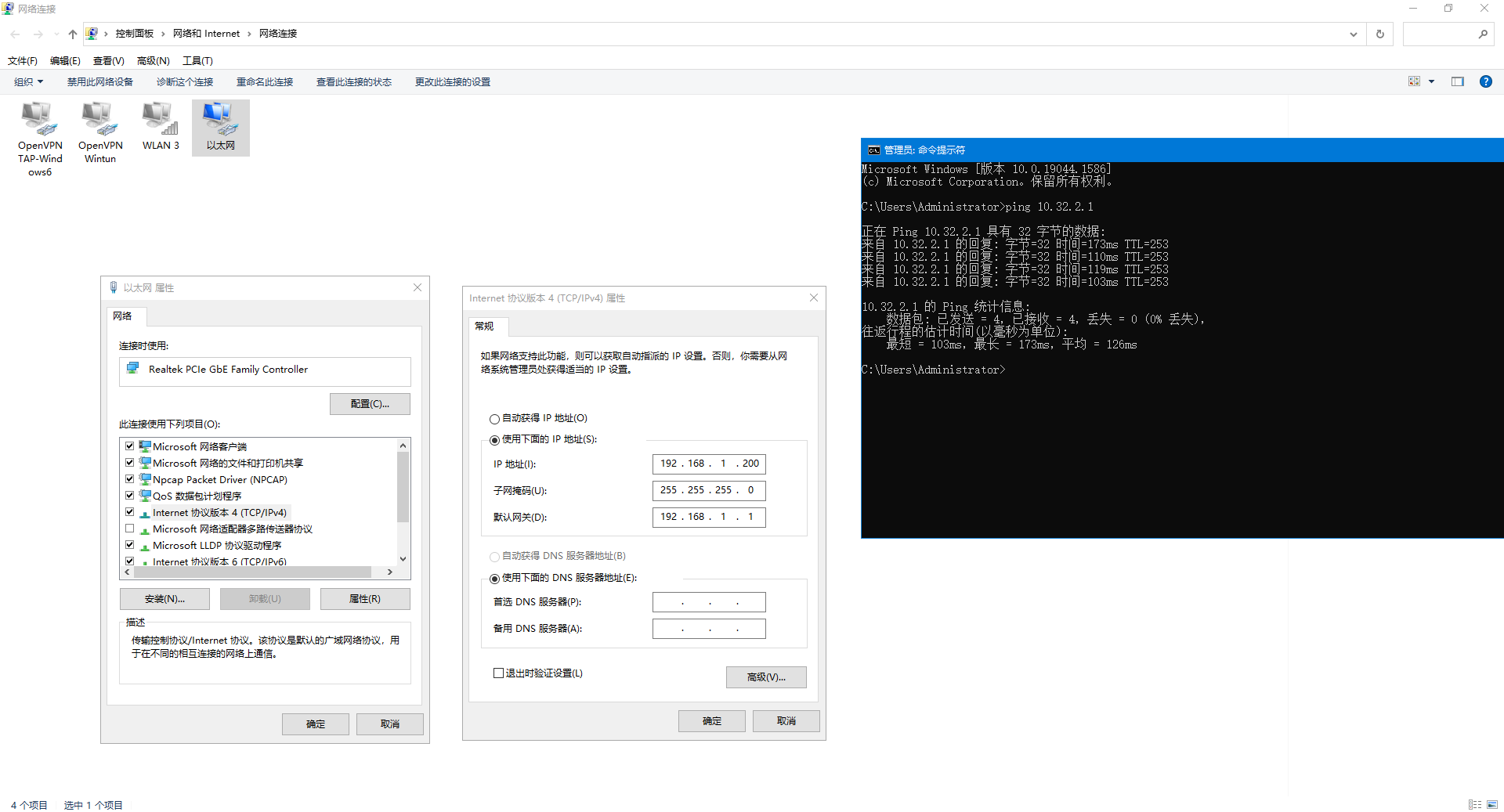Open the address bar history dropdown arrow
The height and width of the screenshot is (812, 1504).
click(x=1353, y=34)
